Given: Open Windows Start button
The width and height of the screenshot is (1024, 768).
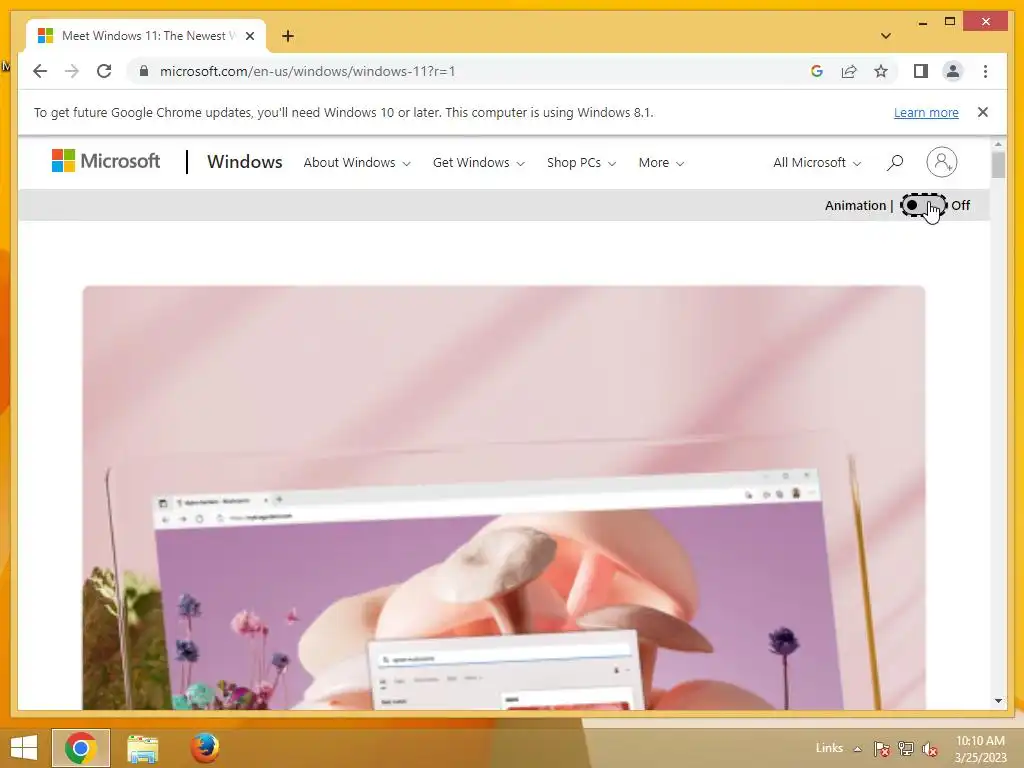Looking at the screenshot, I should coord(24,748).
